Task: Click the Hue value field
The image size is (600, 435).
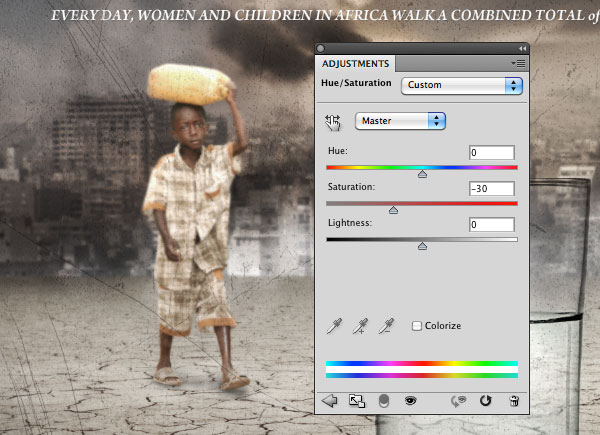Action: [492, 153]
